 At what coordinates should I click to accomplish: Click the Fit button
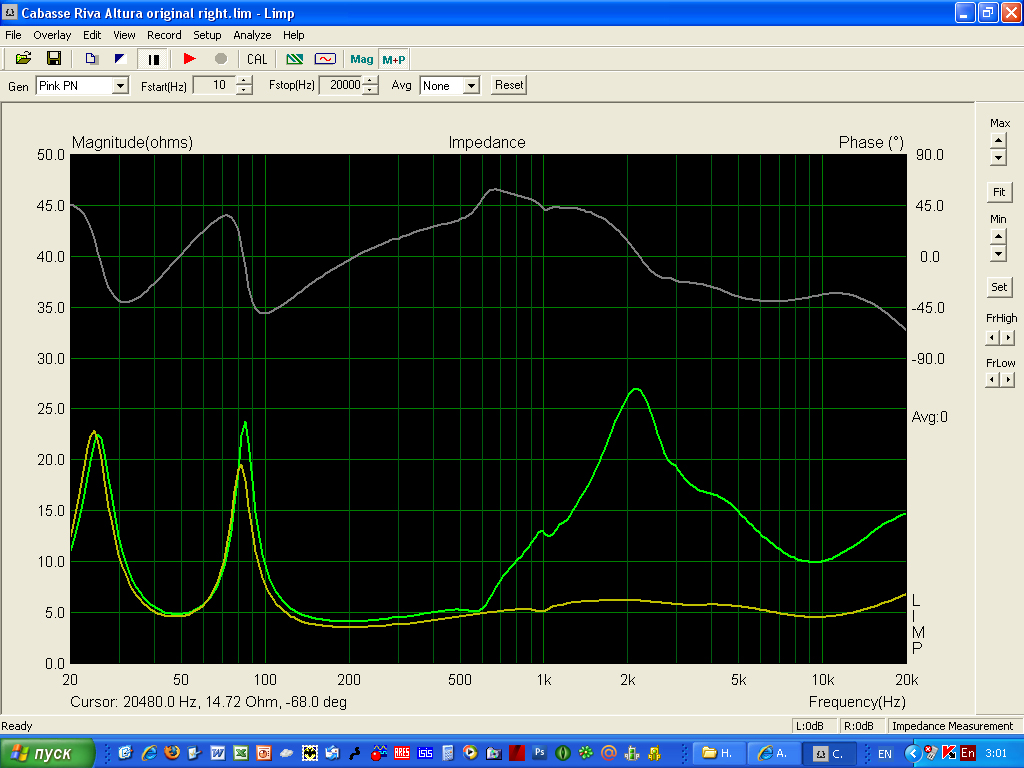tap(998, 192)
